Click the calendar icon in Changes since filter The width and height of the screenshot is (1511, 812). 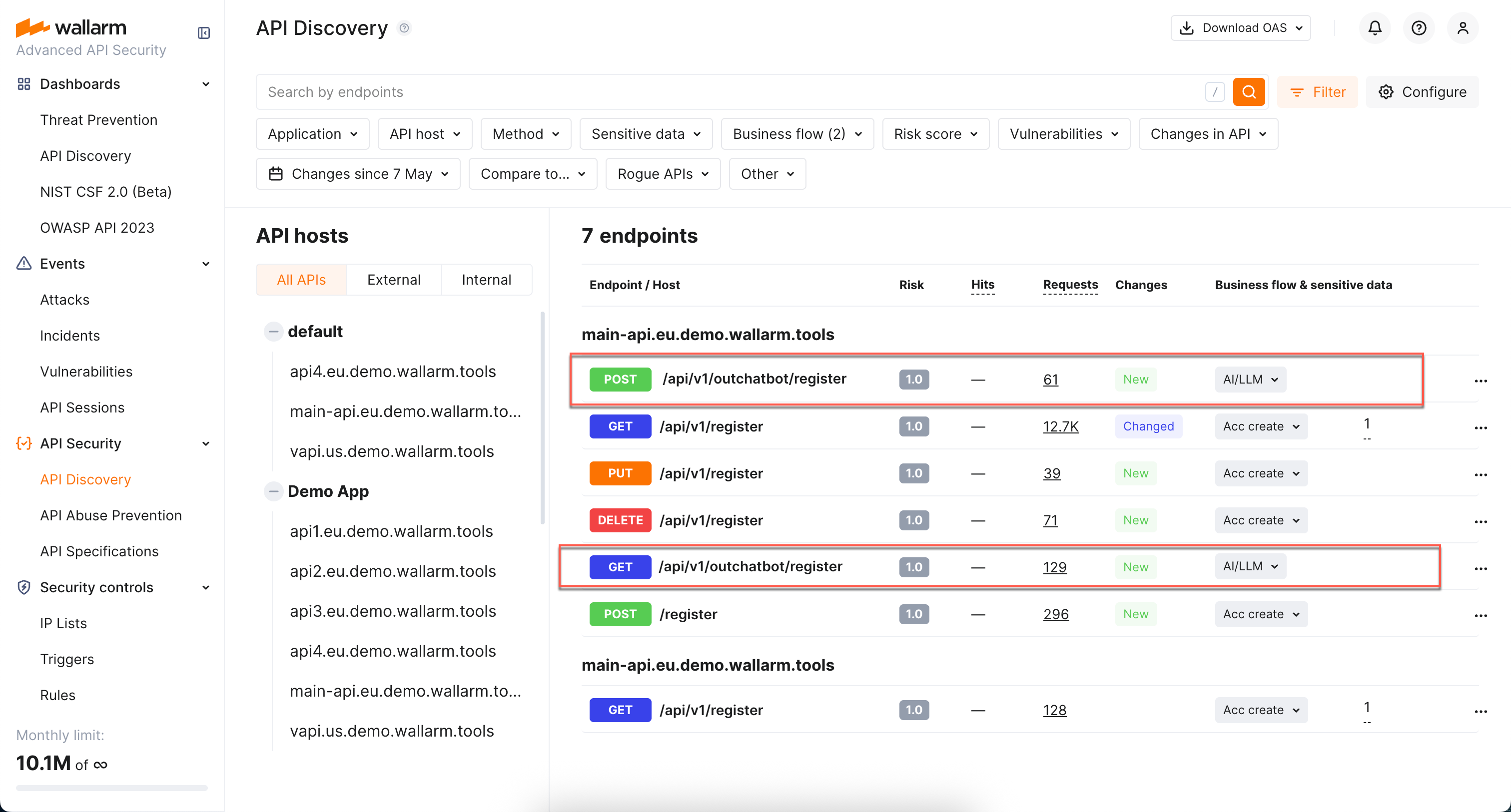pyautogui.click(x=276, y=174)
